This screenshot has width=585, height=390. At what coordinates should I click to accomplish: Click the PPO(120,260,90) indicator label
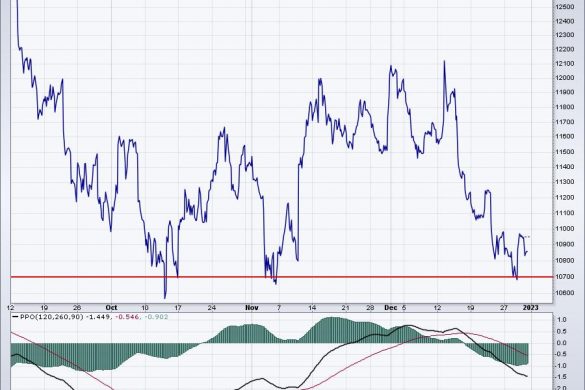pyautogui.click(x=51, y=316)
